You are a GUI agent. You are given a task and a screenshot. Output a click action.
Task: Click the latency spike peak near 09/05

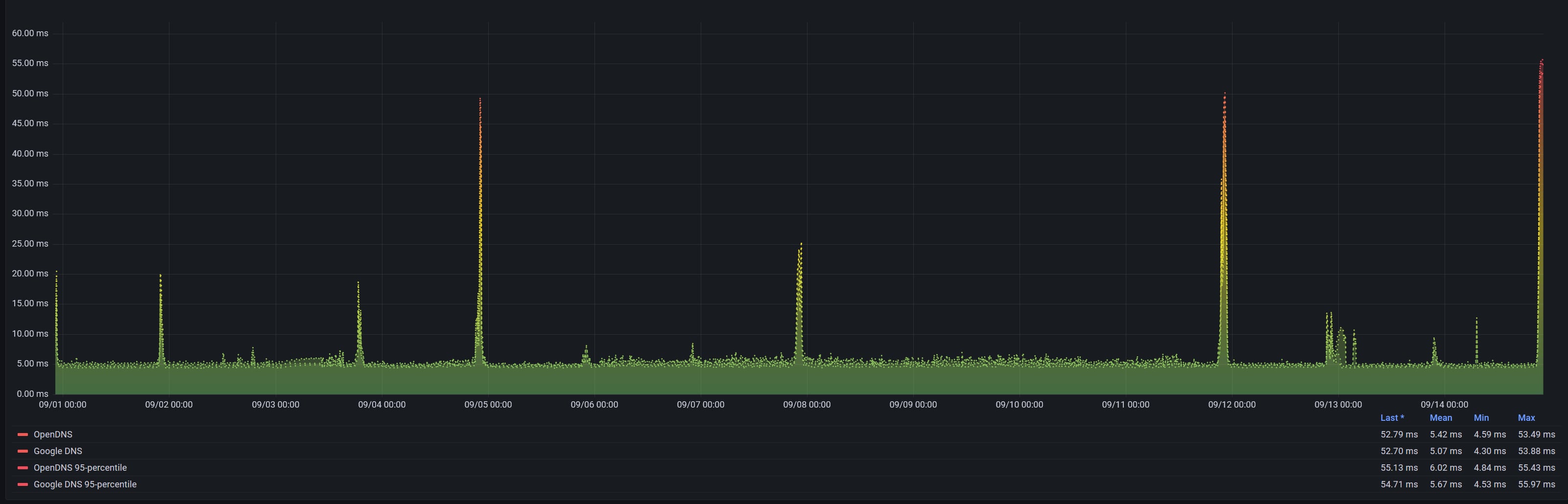click(x=480, y=98)
